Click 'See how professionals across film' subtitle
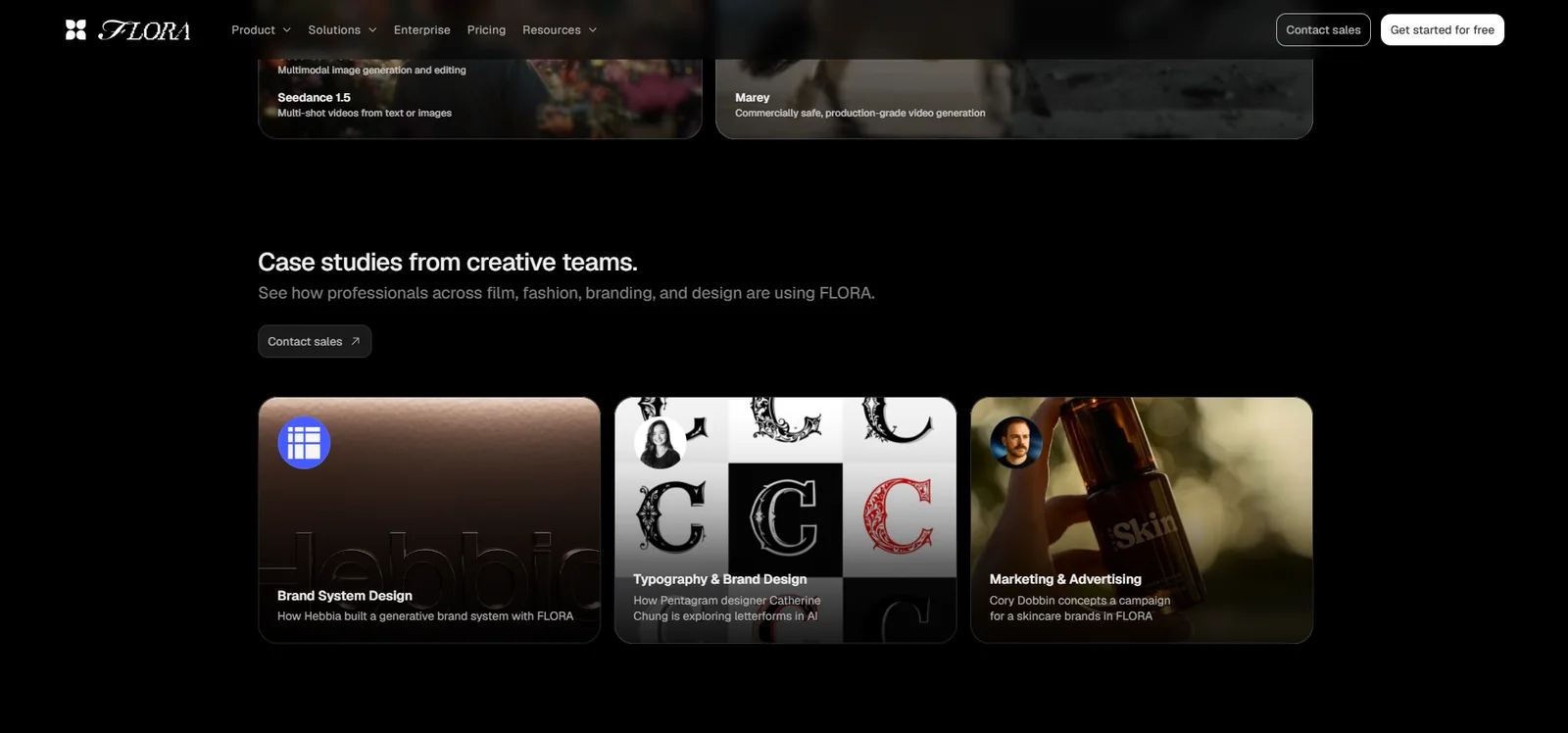 pos(566,293)
